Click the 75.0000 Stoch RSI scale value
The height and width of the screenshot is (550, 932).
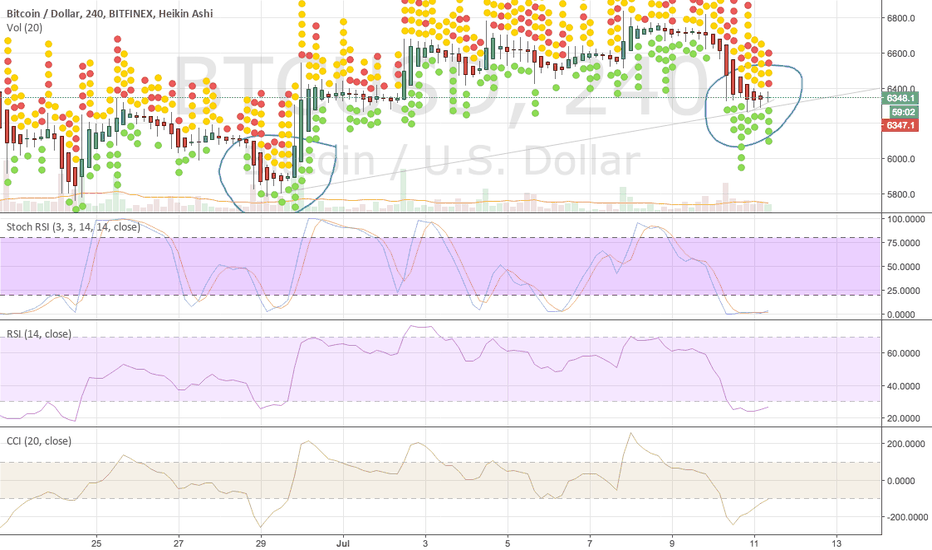(x=901, y=243)
